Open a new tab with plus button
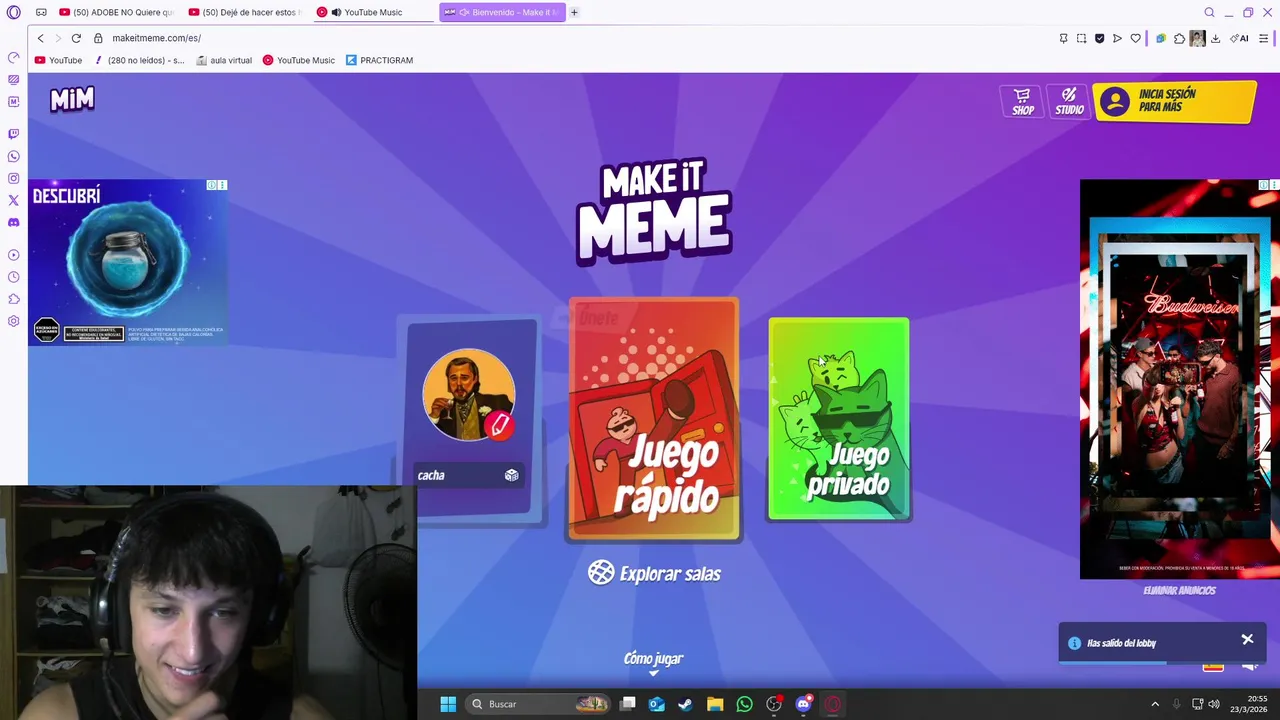Image resolution: width=1280 pixels, height=720 pixels. click(x=574, y=12)
